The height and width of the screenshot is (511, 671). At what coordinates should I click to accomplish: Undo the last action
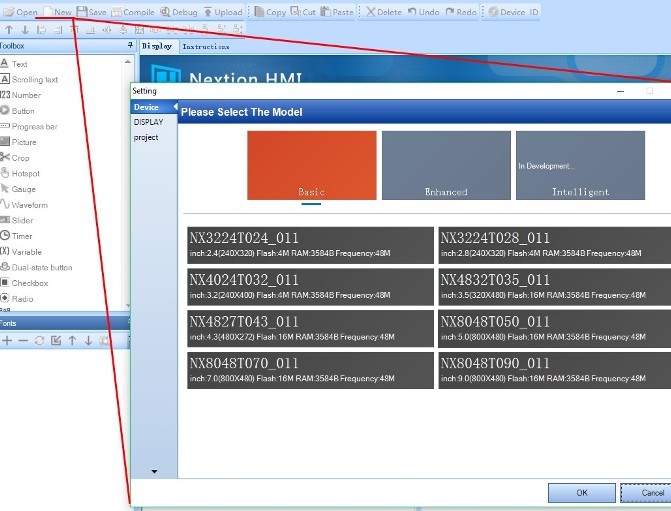(x=423, y=12)
